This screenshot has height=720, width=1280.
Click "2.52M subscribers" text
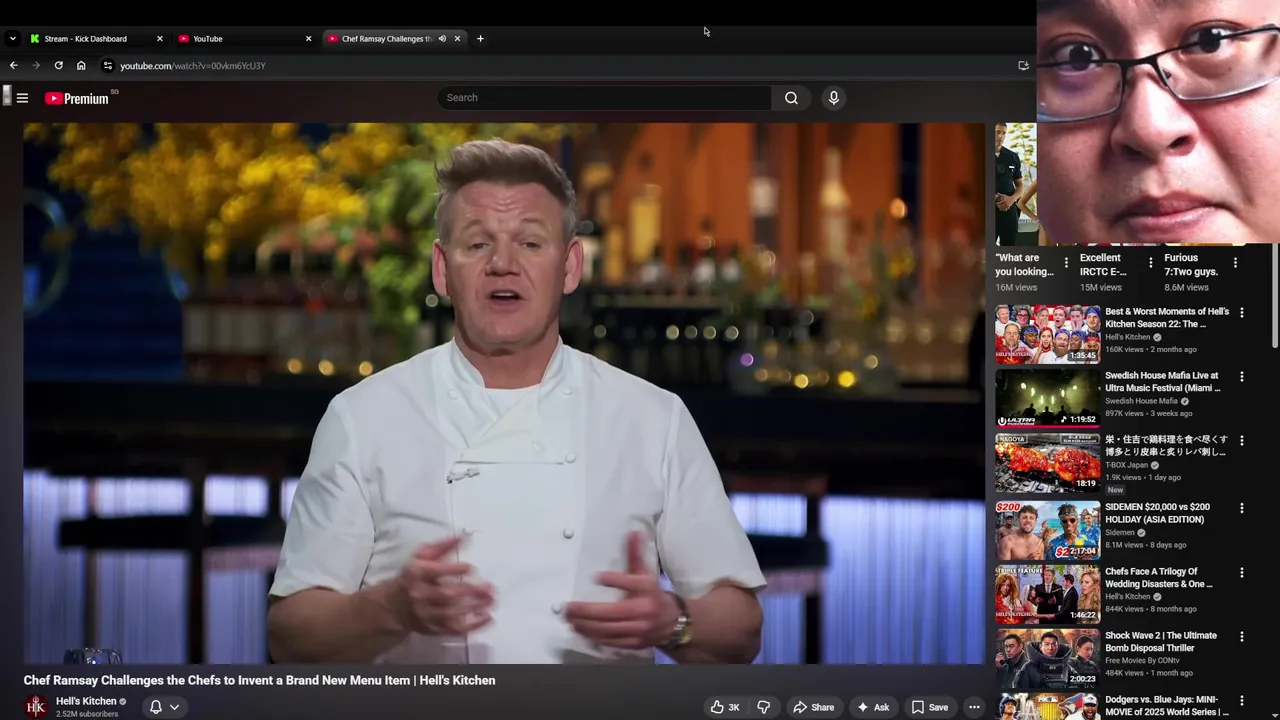87,714
